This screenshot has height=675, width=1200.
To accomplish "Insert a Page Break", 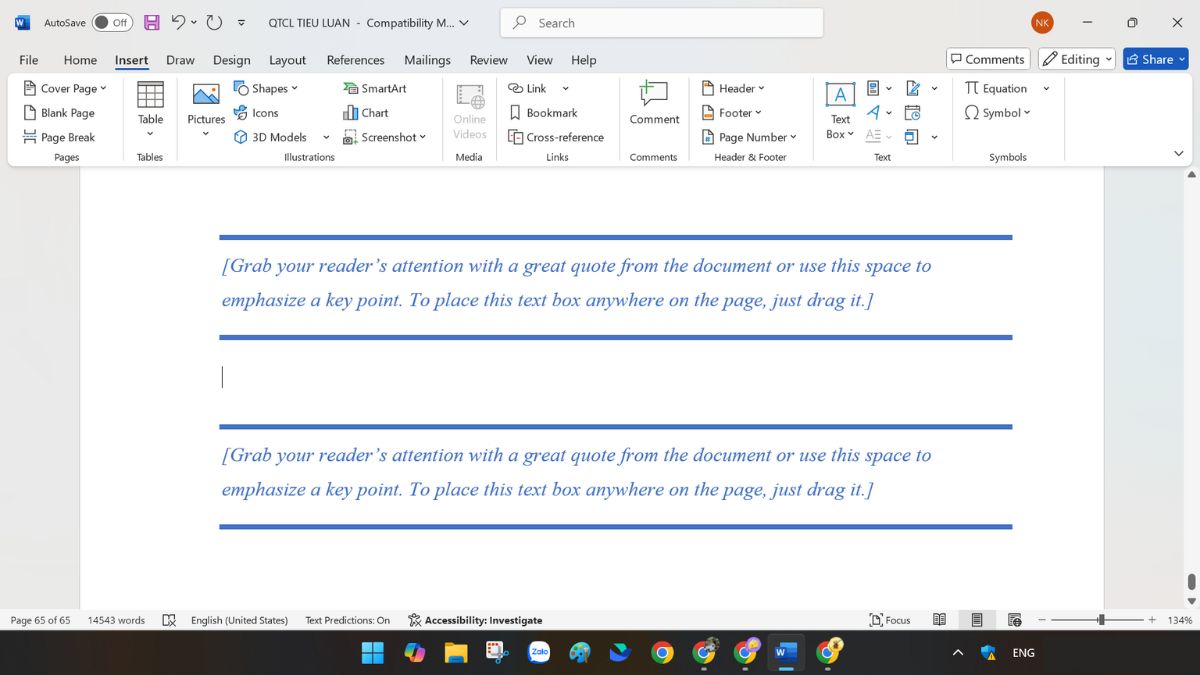I will pos(59,137).
